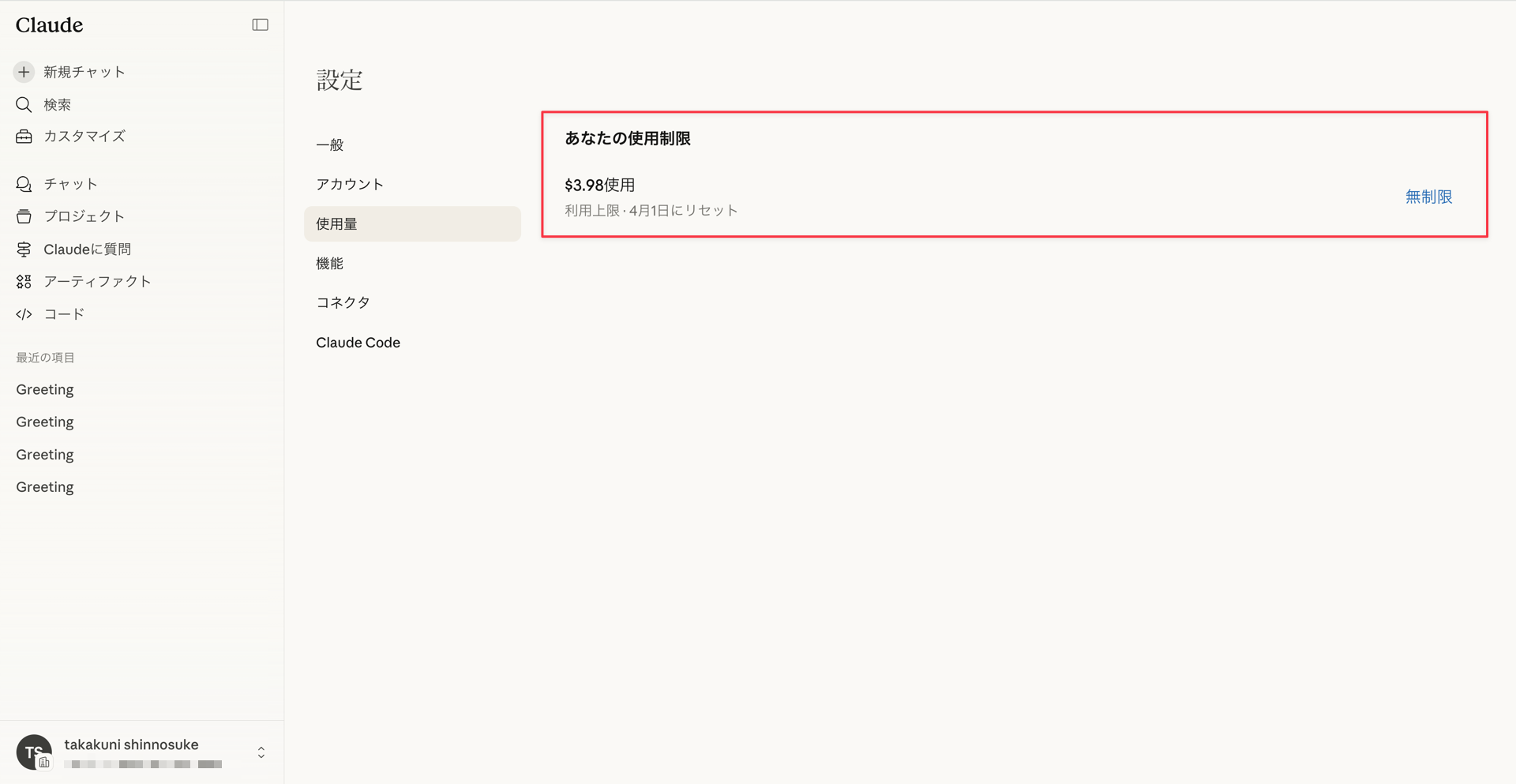Go to チャット in the sidebar
The width and height of the screenshot is (1516, 784).
coord(71,184)
